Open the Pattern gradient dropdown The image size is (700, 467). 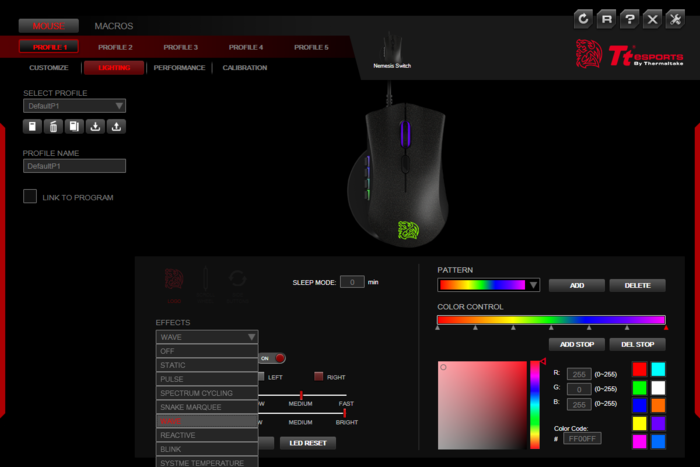point(488,285)
